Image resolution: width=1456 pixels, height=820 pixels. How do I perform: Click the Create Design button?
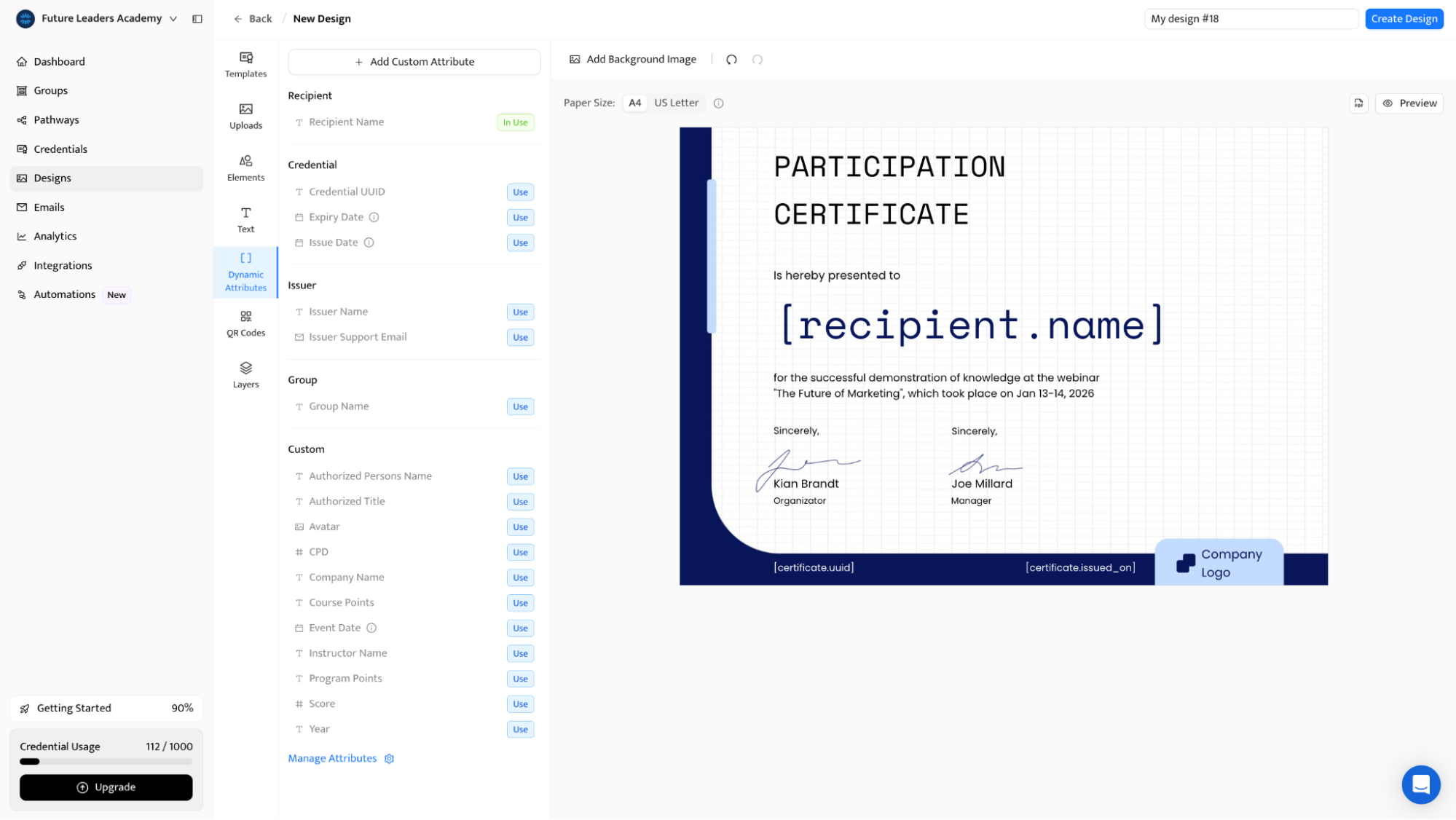(x=1404, y=19)
